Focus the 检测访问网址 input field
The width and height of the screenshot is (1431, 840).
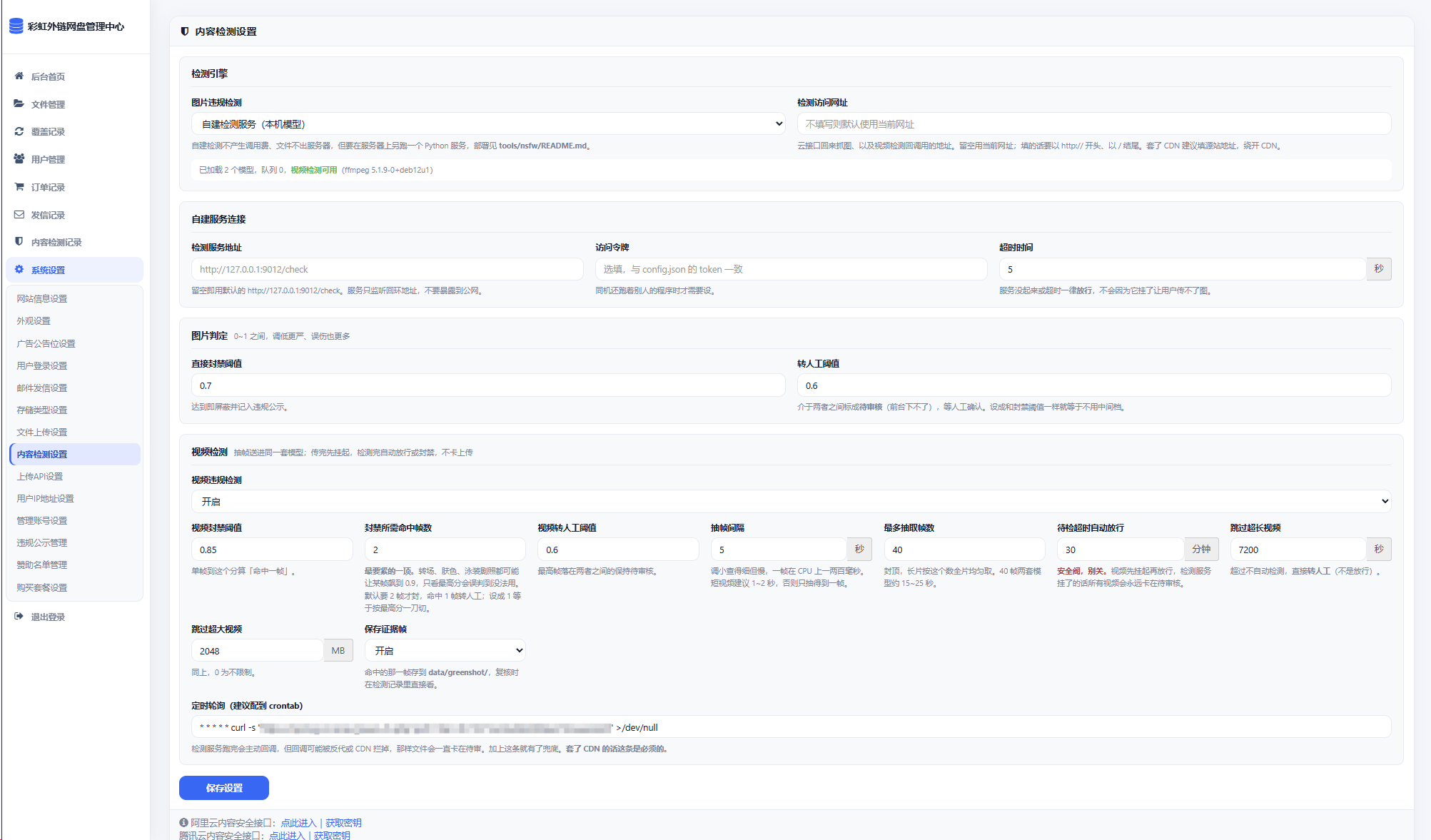[1094, 123]
